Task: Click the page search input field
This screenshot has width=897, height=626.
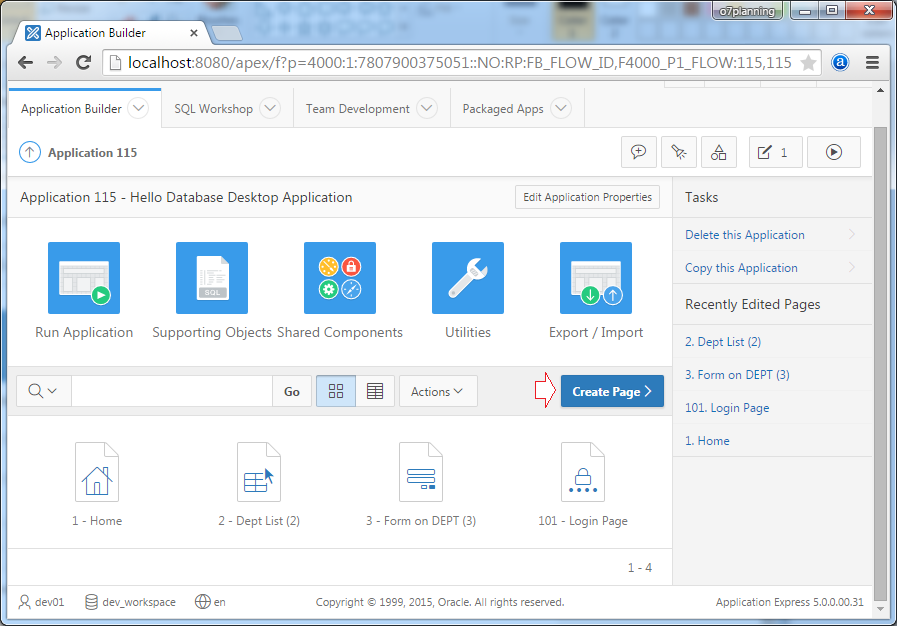Action: [x=172, y=391]
